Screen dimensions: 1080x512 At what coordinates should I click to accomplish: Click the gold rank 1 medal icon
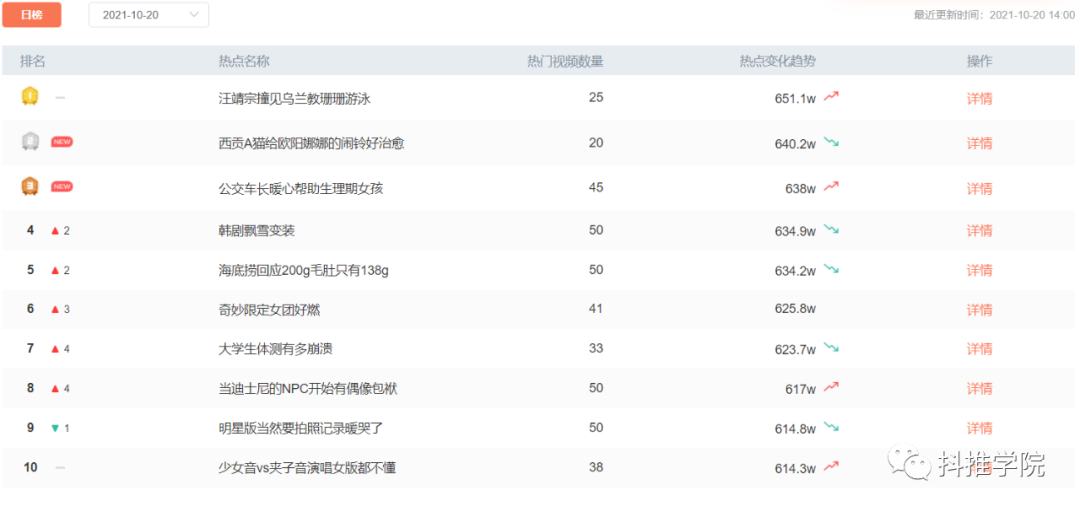tap(30, 96)
